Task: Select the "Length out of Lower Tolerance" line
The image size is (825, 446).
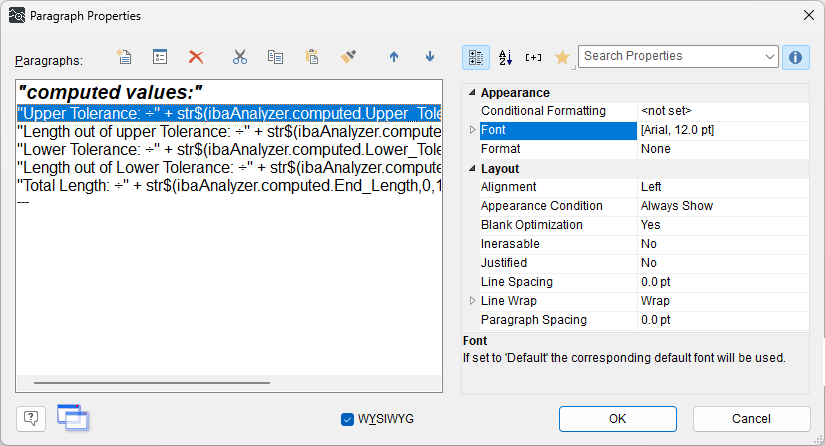Action: pos(229,168)
